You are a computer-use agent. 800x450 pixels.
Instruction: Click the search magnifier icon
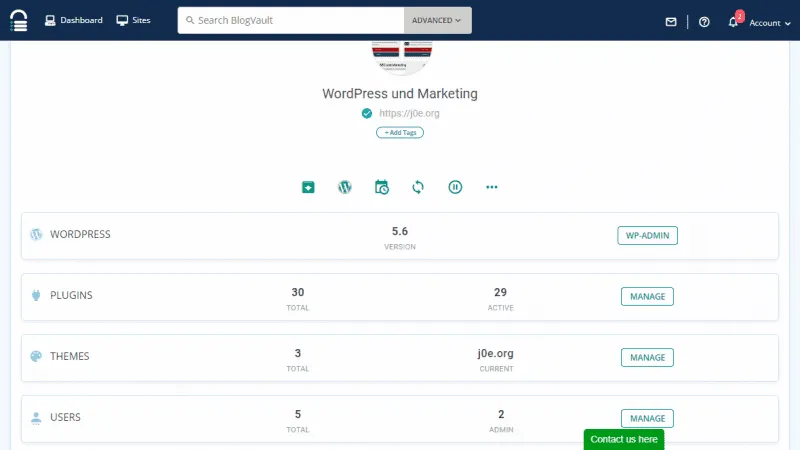click(x=190, y=20)
